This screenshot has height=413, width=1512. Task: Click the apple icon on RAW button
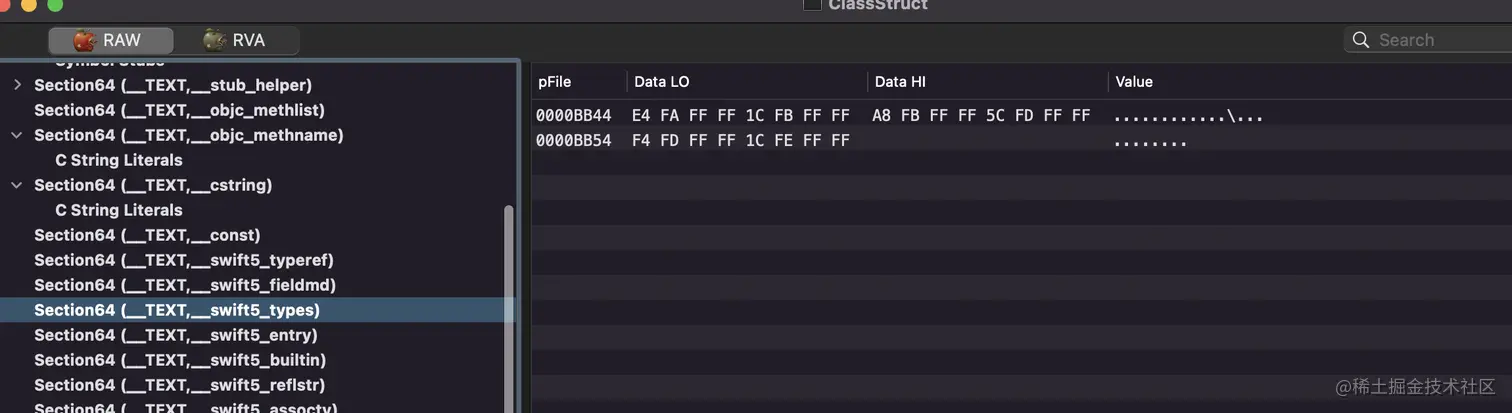tap(85, 40)
